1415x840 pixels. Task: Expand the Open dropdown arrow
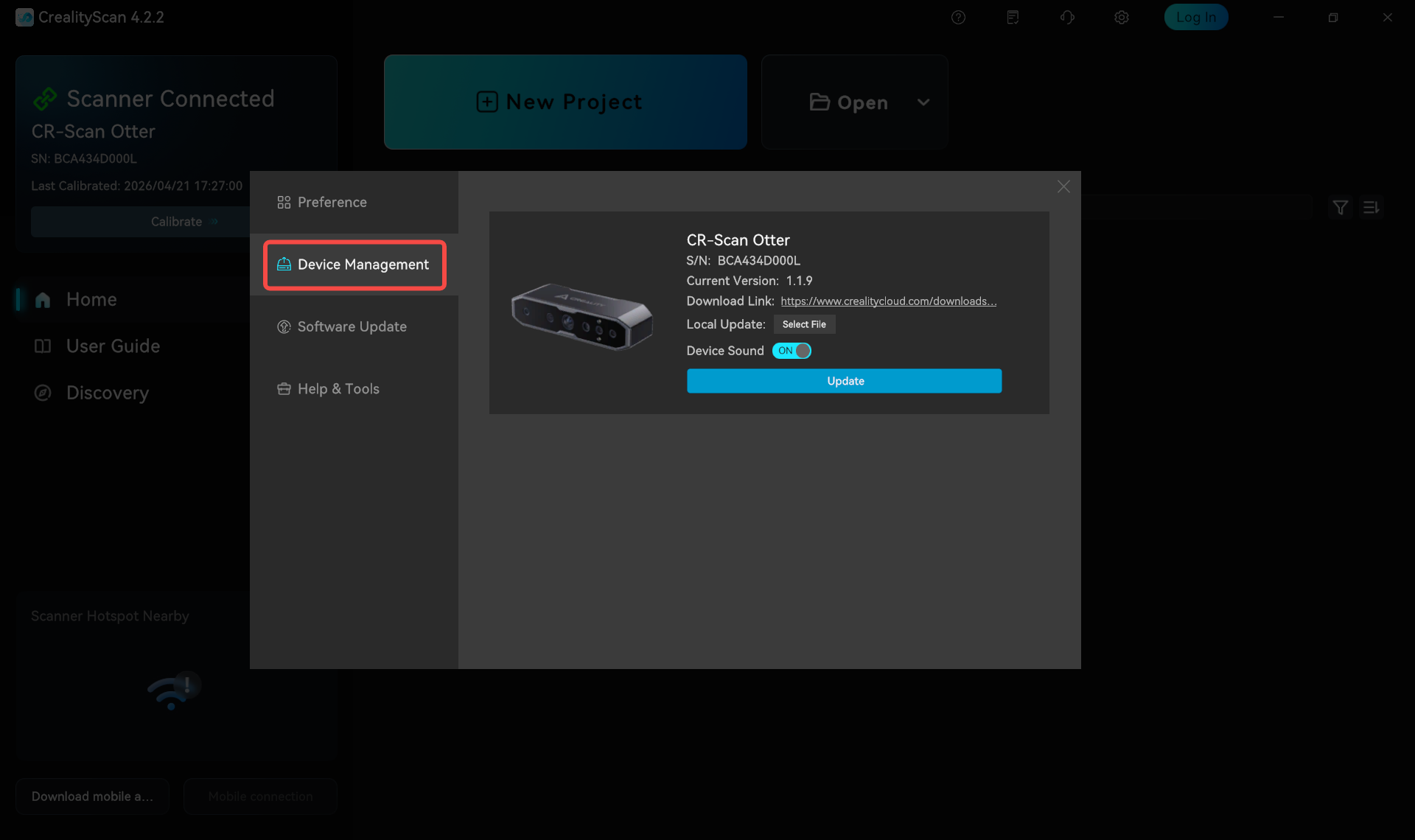point(923,102)
